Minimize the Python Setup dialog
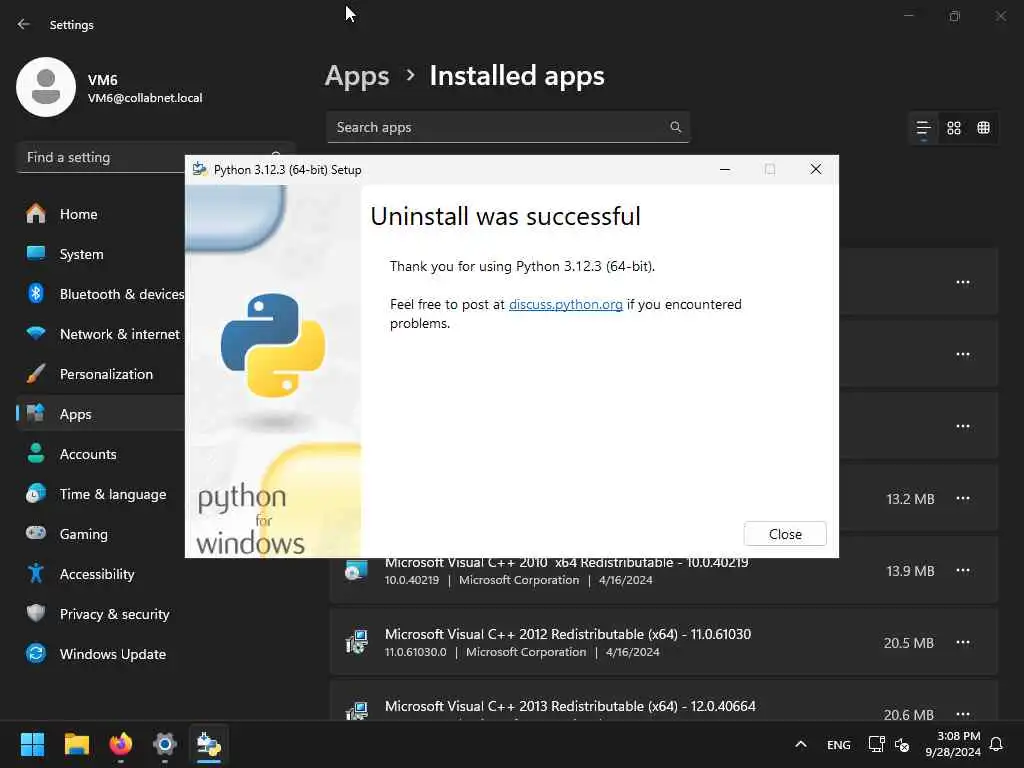This screenshot has height=768, width=1024. click(x=724, y=170)
